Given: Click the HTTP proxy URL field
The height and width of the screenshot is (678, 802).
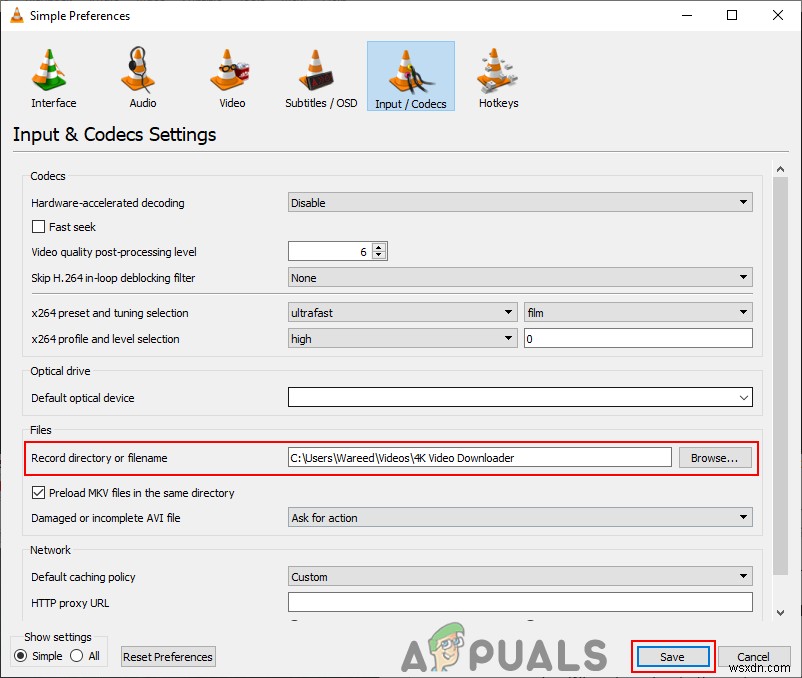Looking at the screenshot, I should tap(520, 602).
